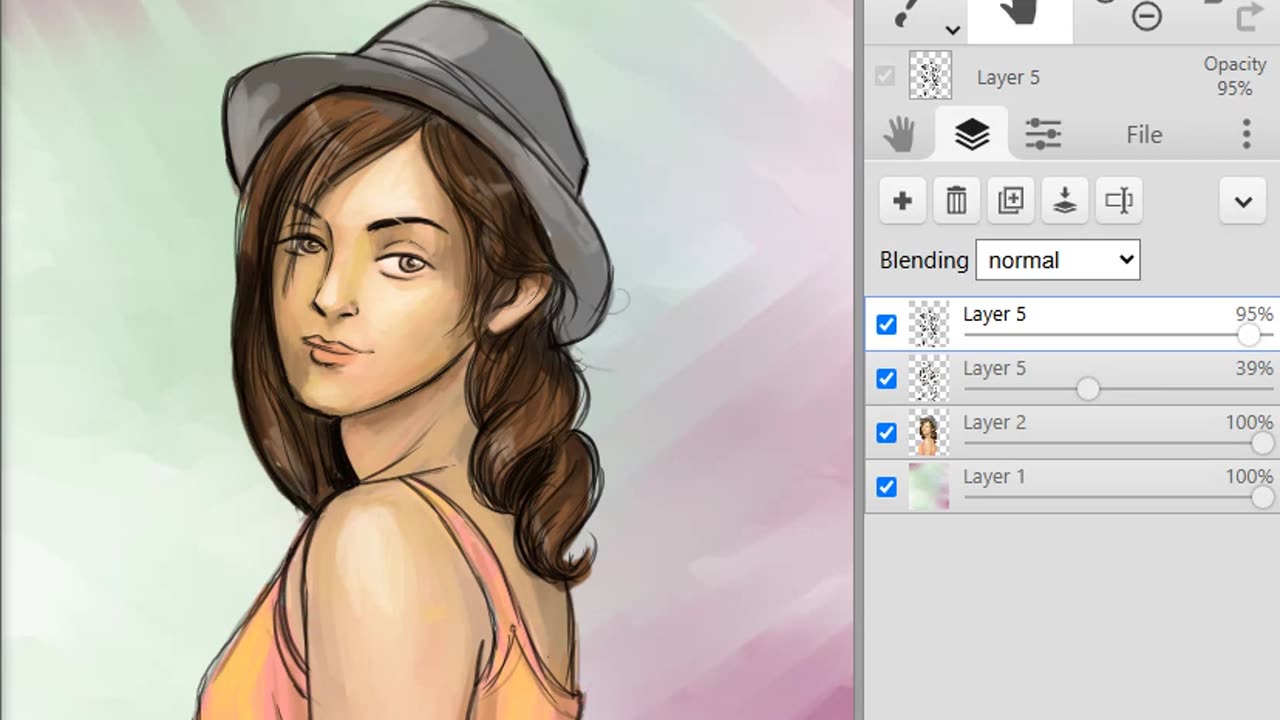
Task: Toggle visibility of Layer 5 at 39%
Action: click(x=886, y=378)
